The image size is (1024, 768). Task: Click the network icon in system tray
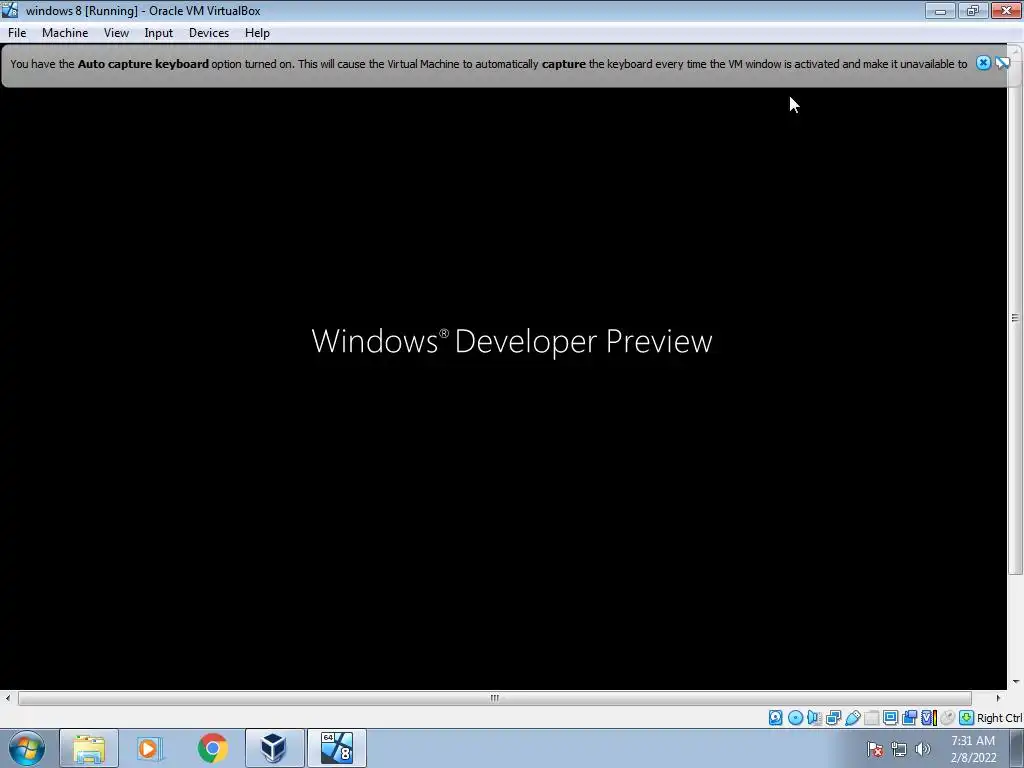point(899,749)
